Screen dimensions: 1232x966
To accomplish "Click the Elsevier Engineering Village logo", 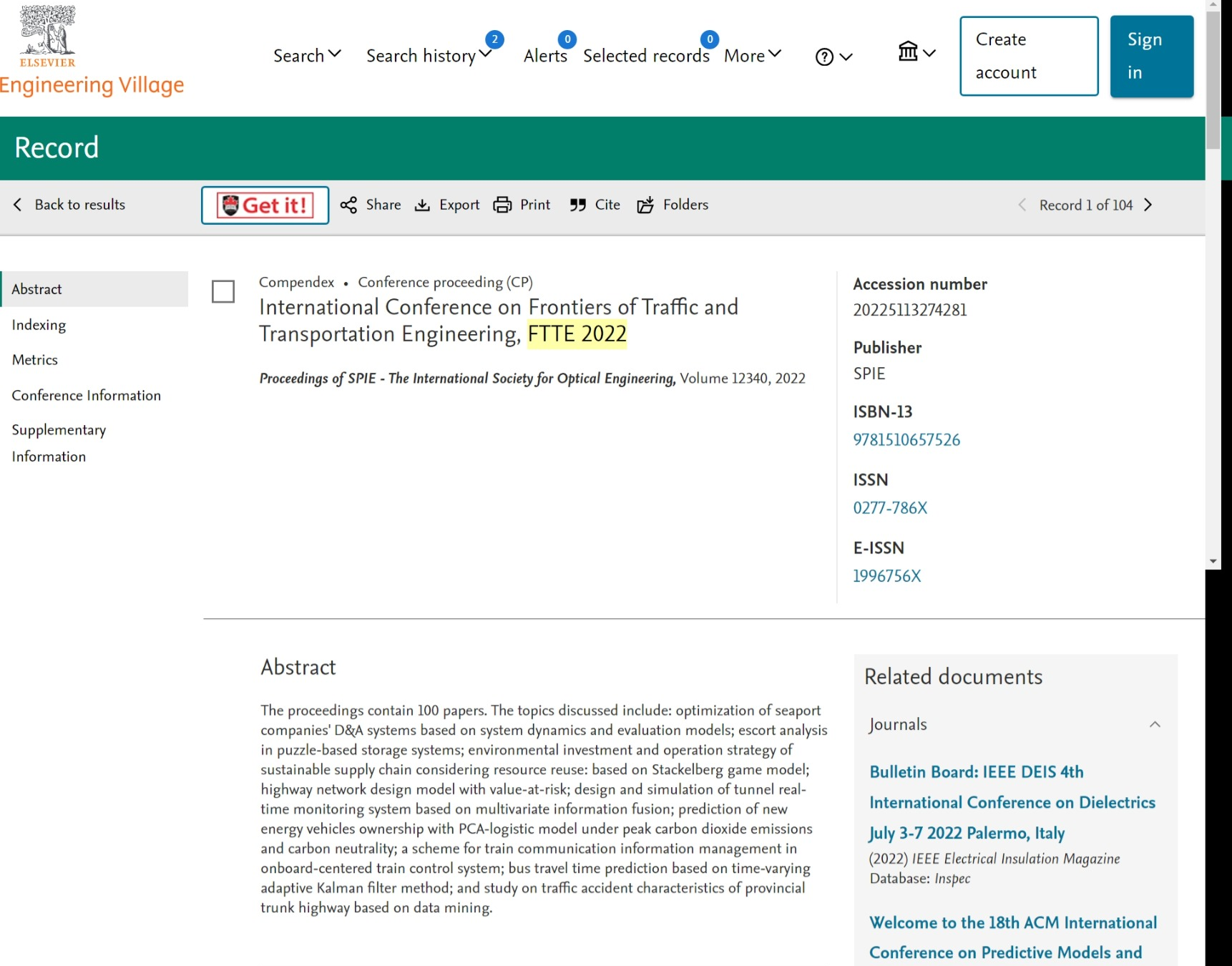I will pos(92,50).
